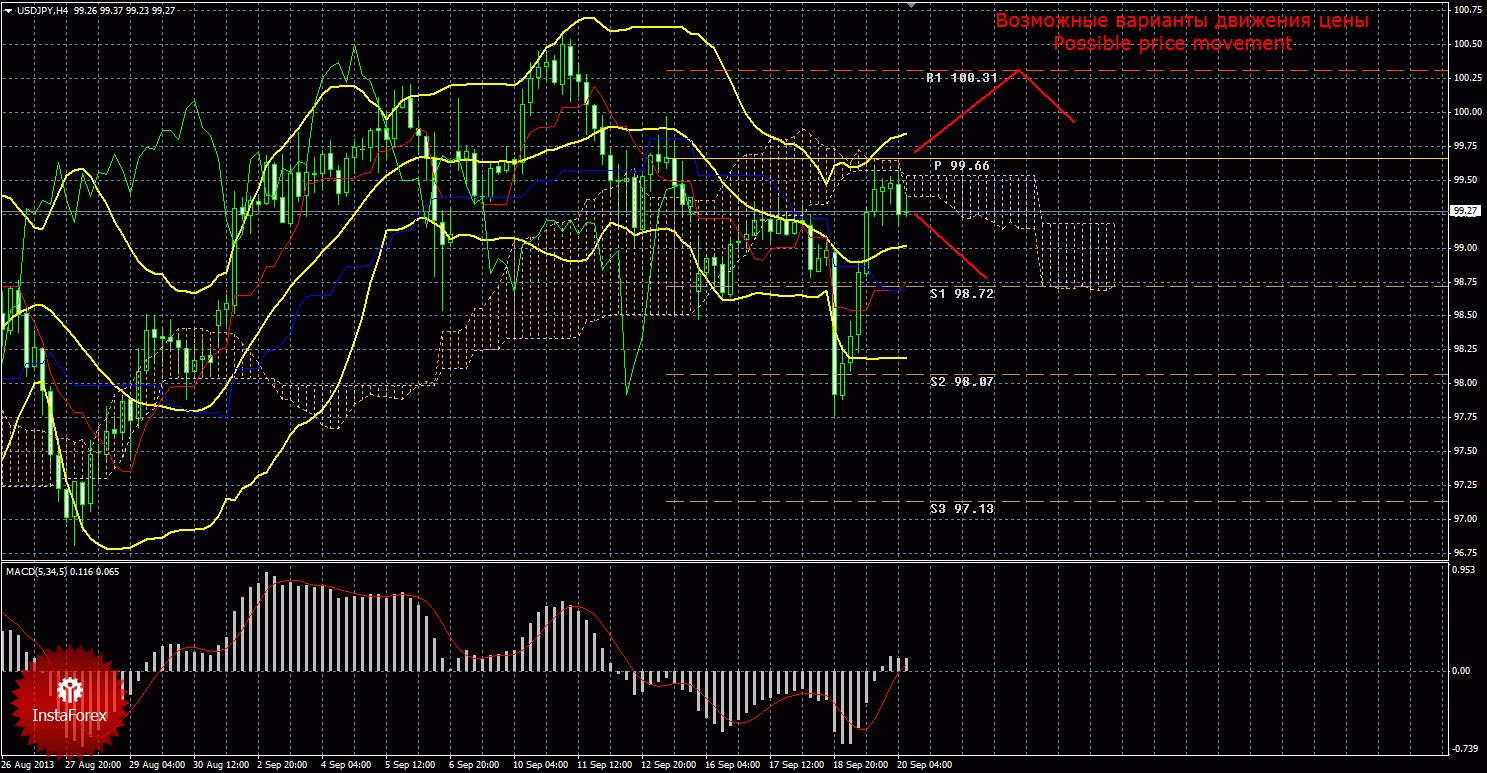The height and width of the screenshot is (773, 1487).
Task: Click the '18 Sep 20:00' time label
Action: tap(860, 765)
